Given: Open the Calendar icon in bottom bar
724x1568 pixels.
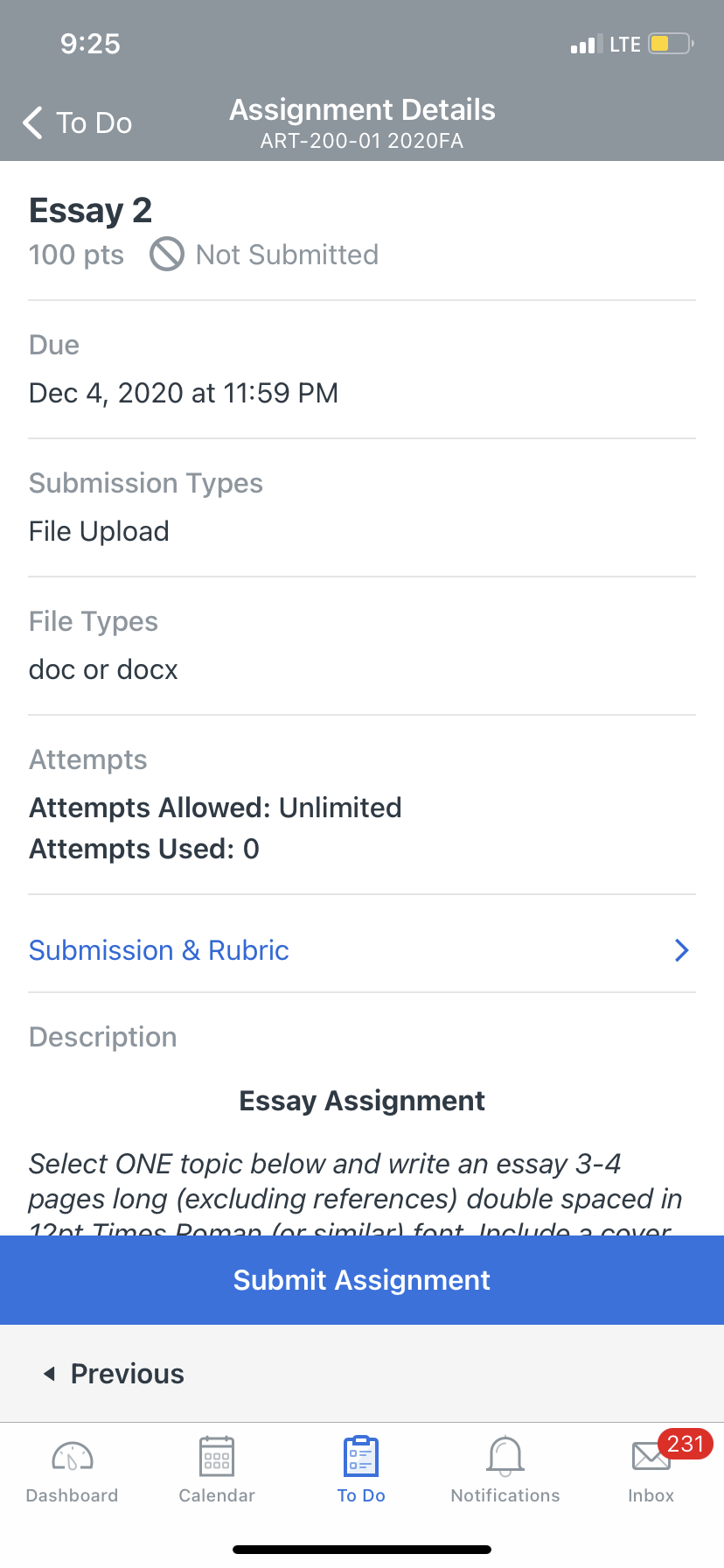Looking at the screenshot, I should [x=217, y=1457].
